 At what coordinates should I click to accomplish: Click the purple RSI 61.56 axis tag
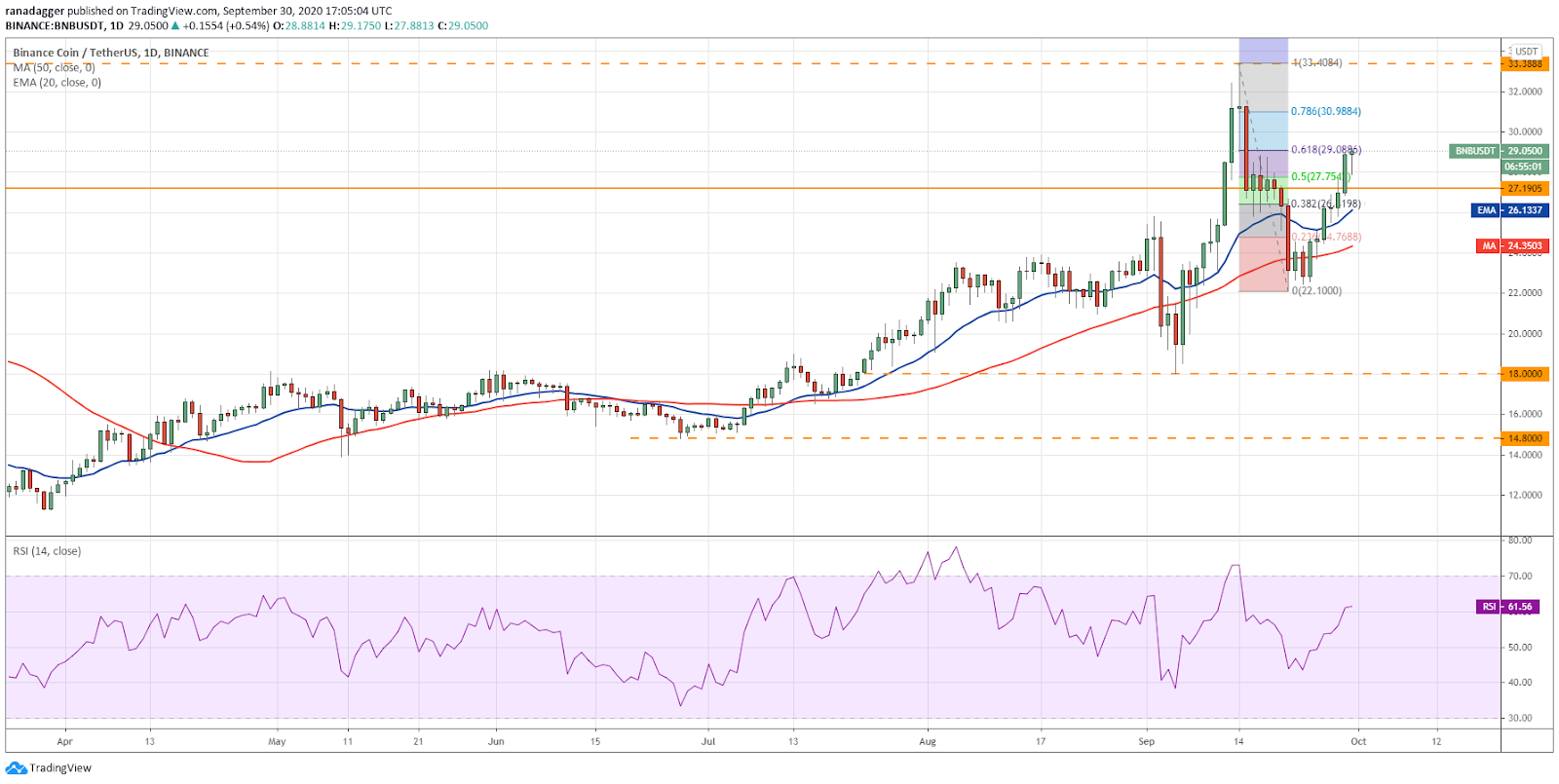(1508, 607)
